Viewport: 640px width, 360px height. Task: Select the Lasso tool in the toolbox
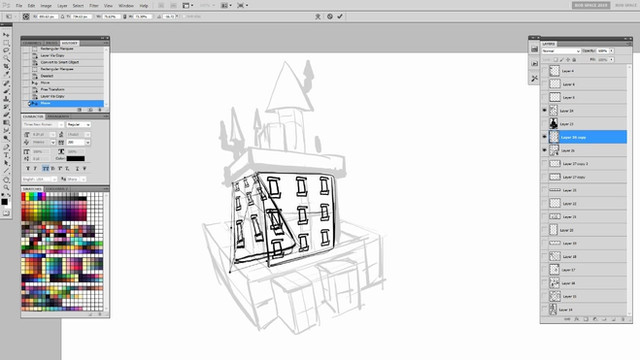(x=6, y=50)
